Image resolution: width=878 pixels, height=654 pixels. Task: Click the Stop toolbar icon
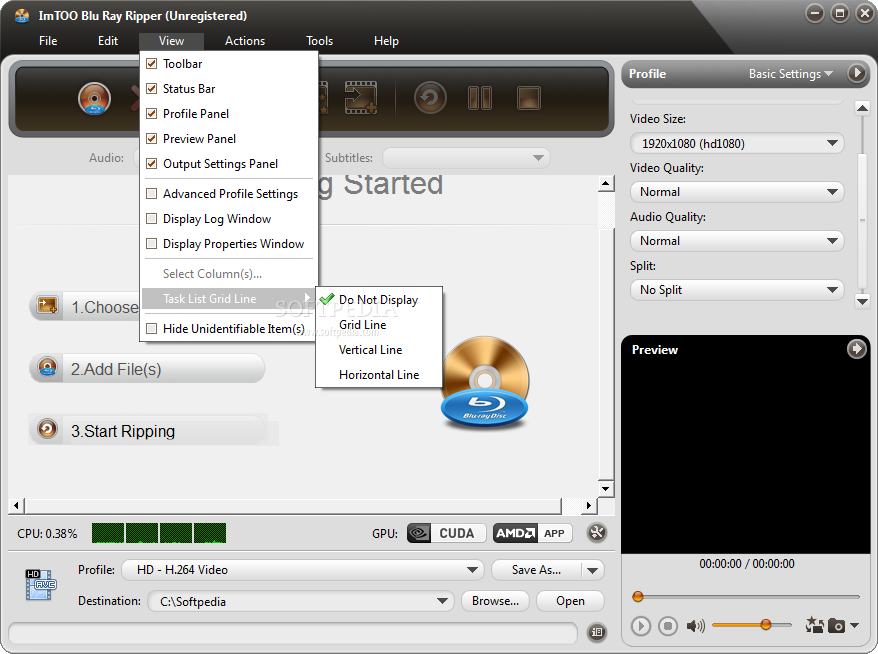coord(529,99)
